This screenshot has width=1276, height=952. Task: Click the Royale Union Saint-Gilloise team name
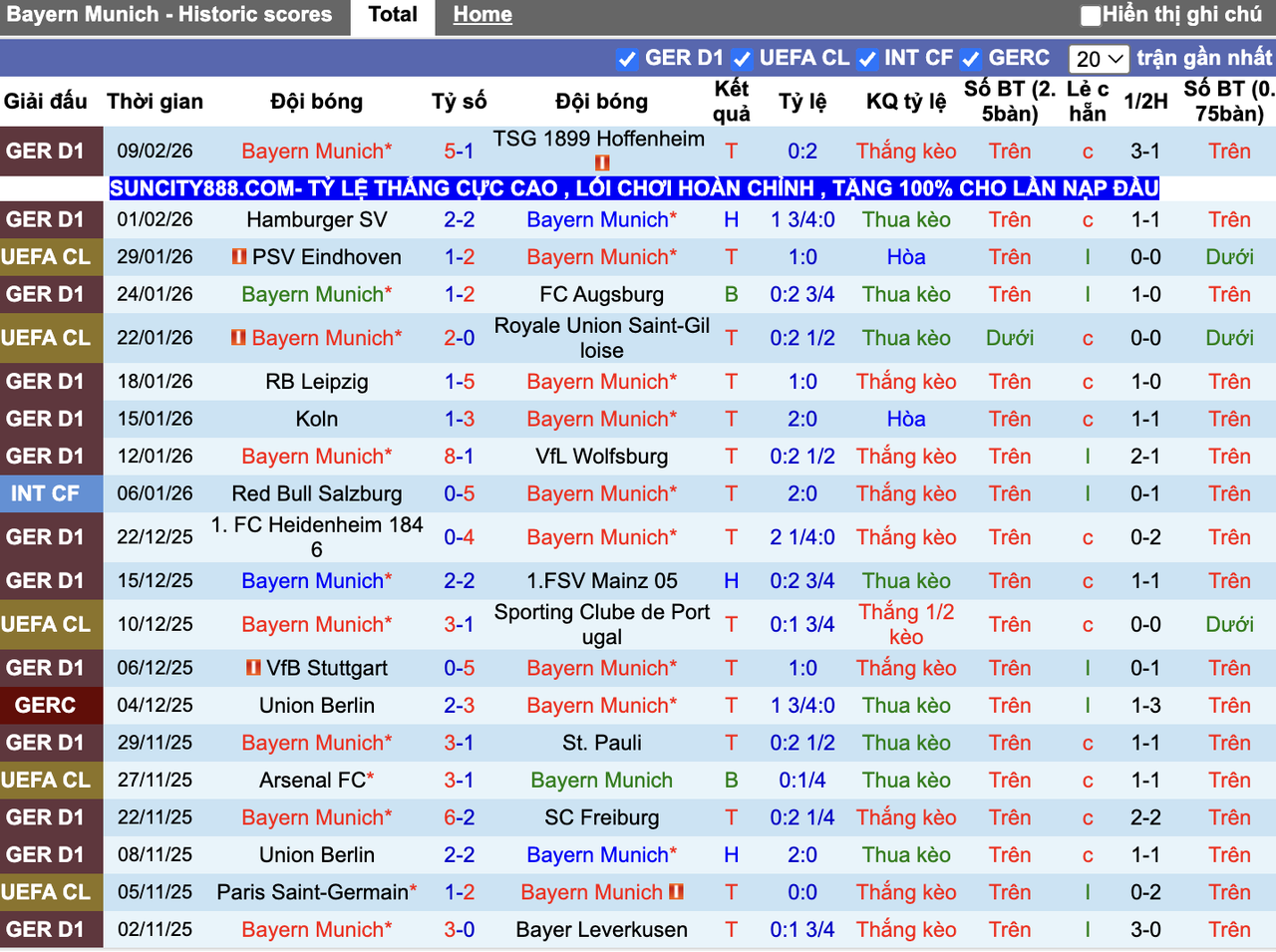tap(602, 338)
